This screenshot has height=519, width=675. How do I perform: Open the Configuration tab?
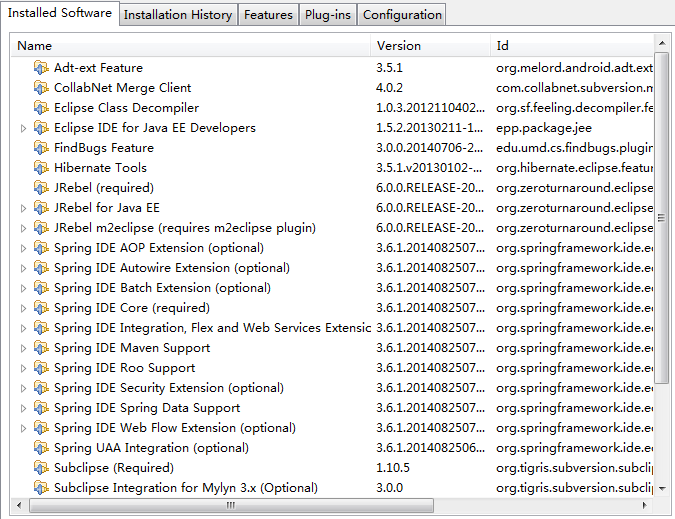click(402, 15)
